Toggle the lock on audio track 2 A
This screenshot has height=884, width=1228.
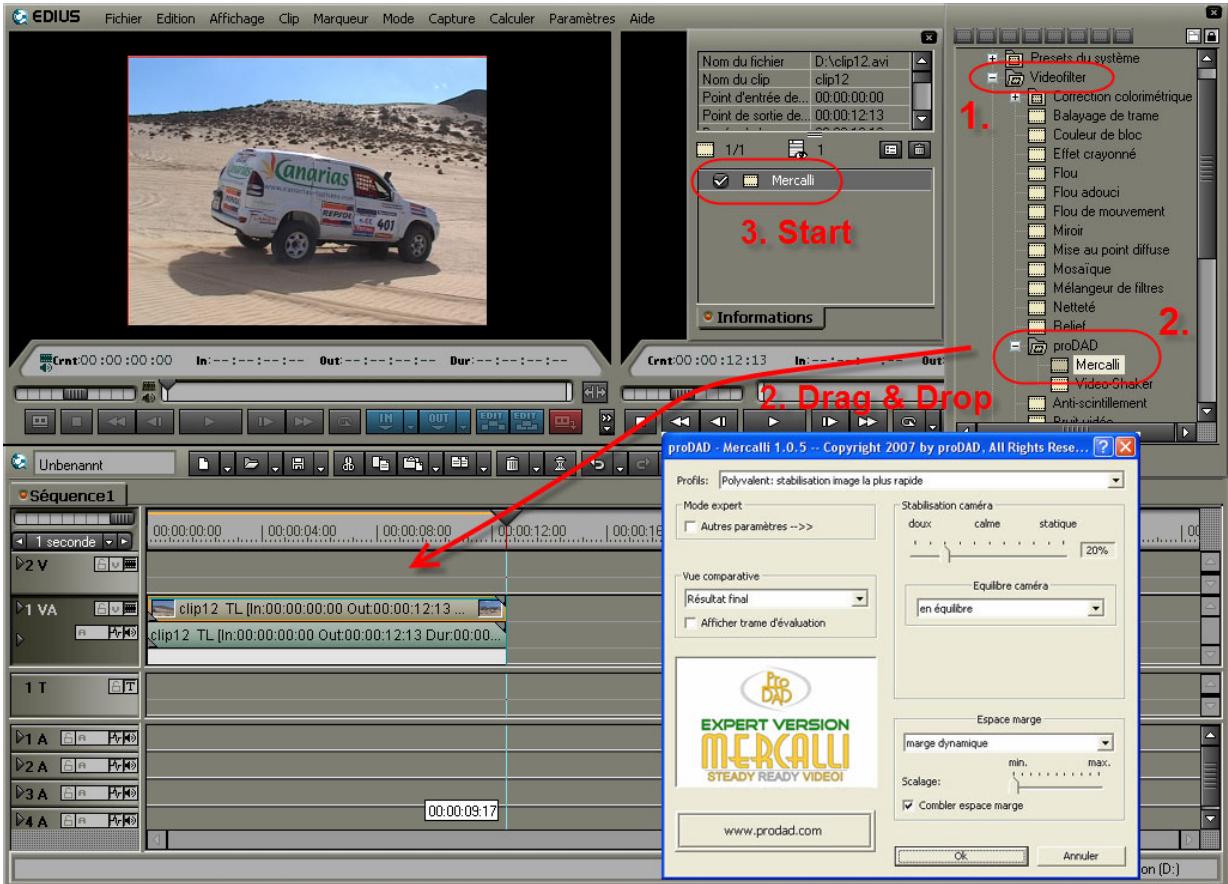[68, 765]
